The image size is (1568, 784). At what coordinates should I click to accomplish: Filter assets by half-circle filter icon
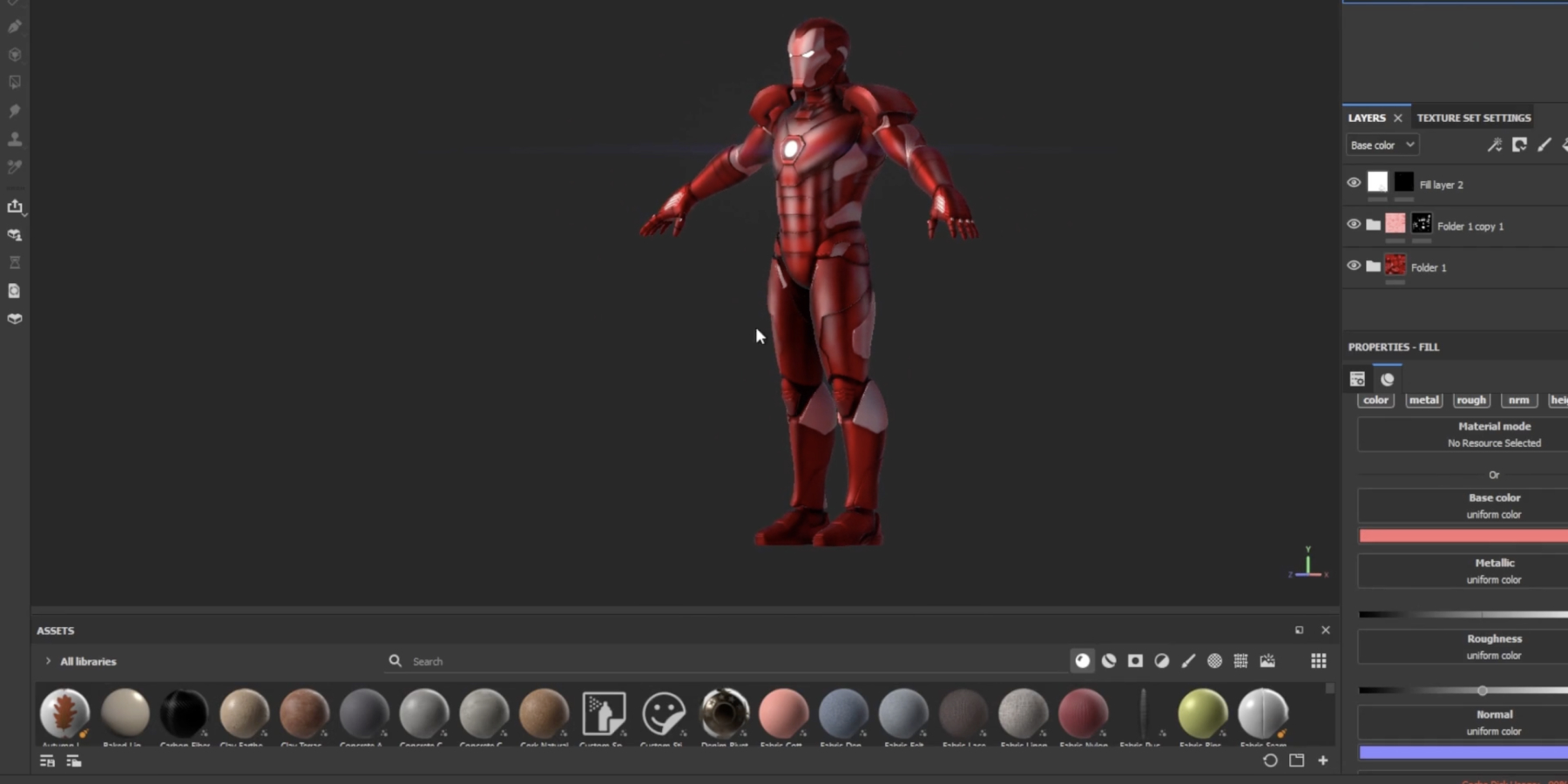(x=1162, y=661)
